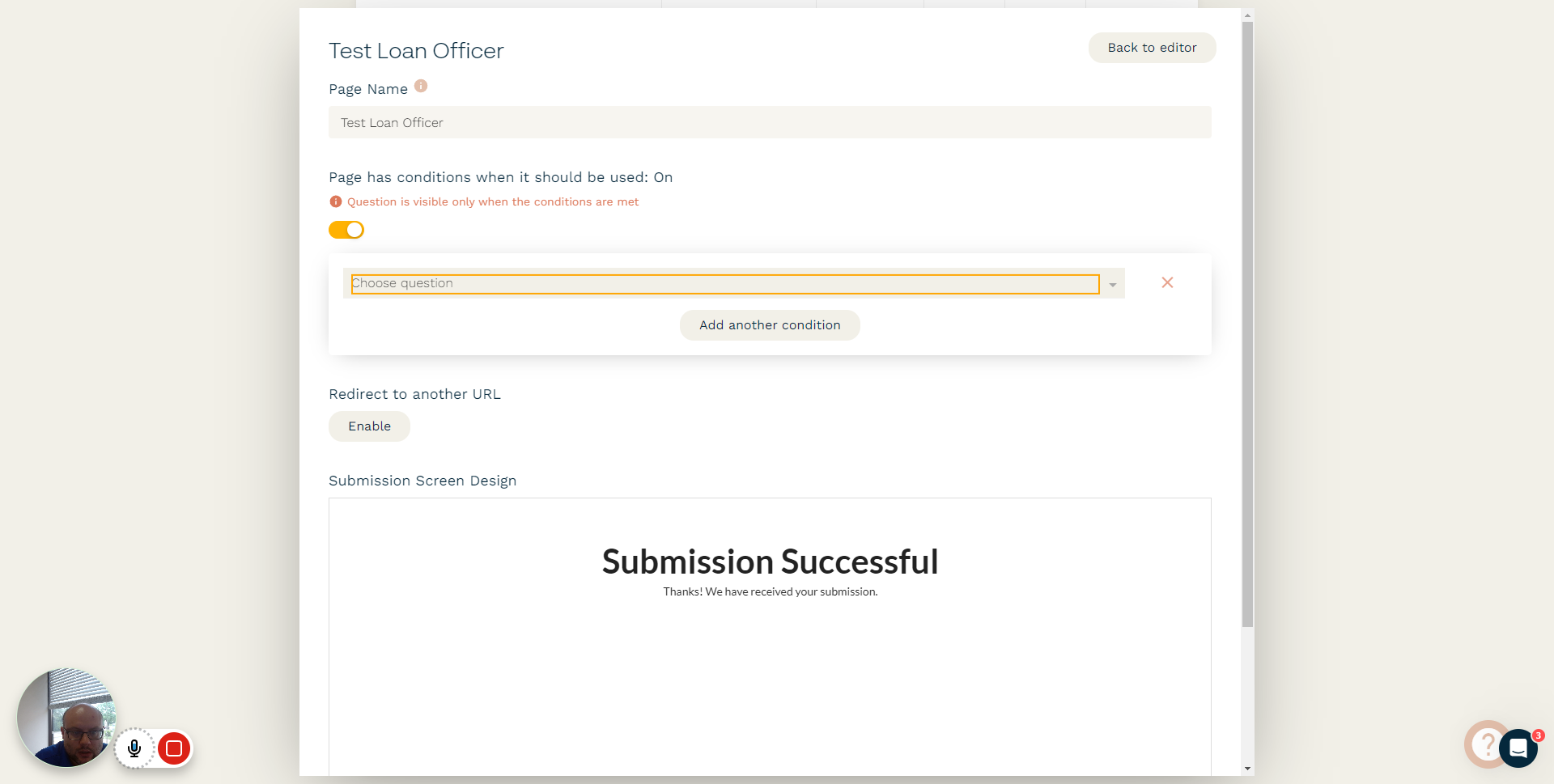Click Add another condition

pyautogui.click(x=770, y=325)
